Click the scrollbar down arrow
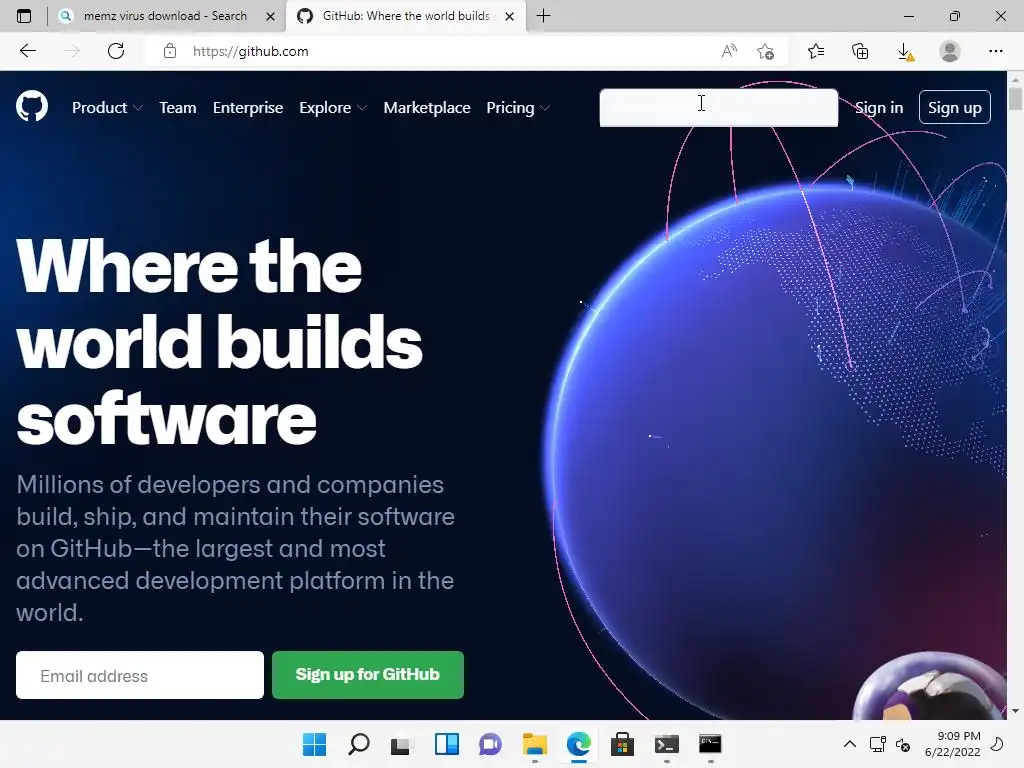This screenshot has width=1024, height=768. 1015,711
